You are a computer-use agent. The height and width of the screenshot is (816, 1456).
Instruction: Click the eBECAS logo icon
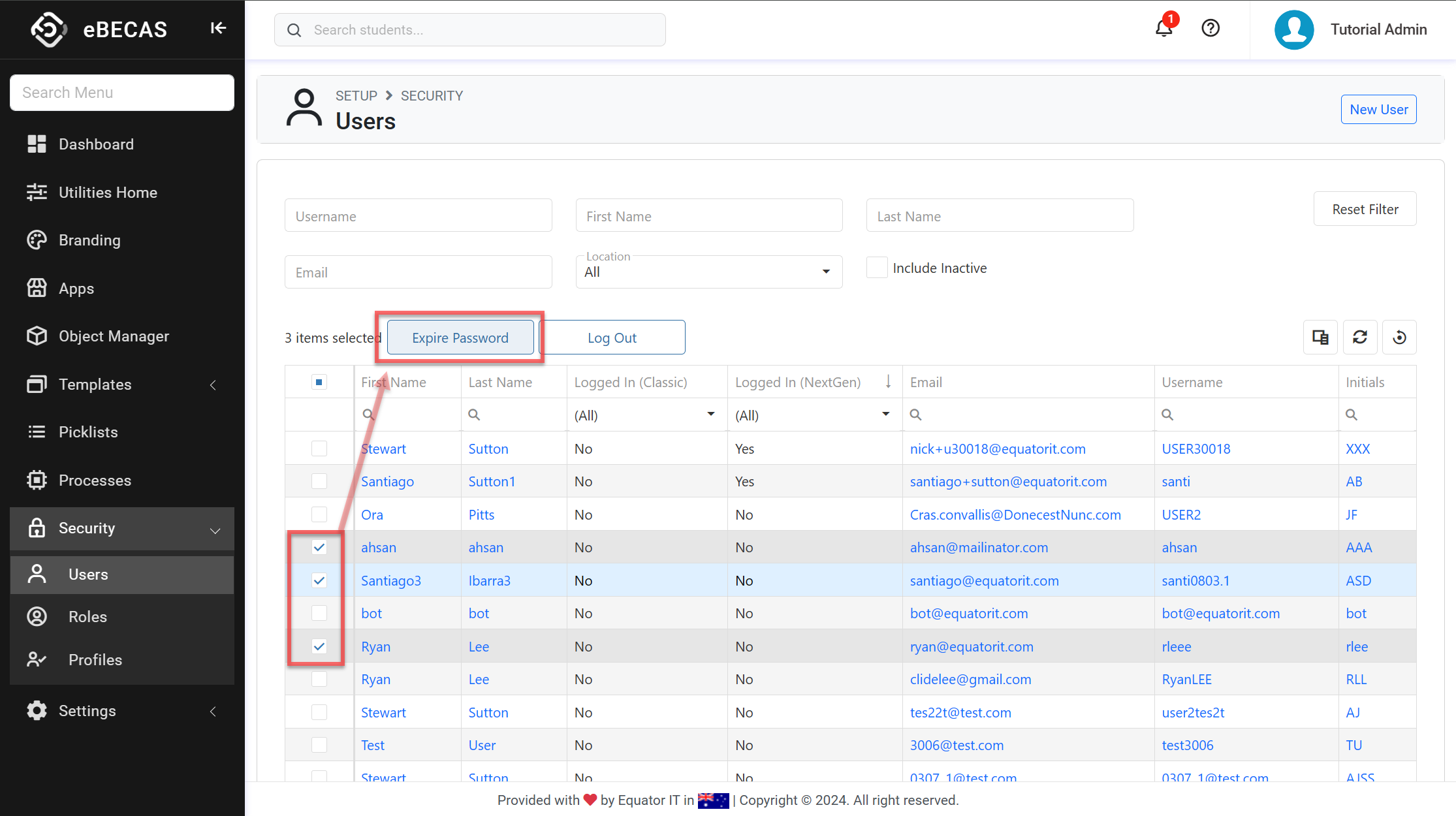click(x=49, y=29)
